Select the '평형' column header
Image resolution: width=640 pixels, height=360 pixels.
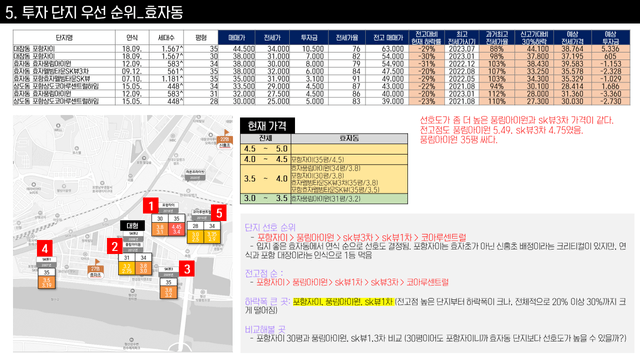pos(201,38)
